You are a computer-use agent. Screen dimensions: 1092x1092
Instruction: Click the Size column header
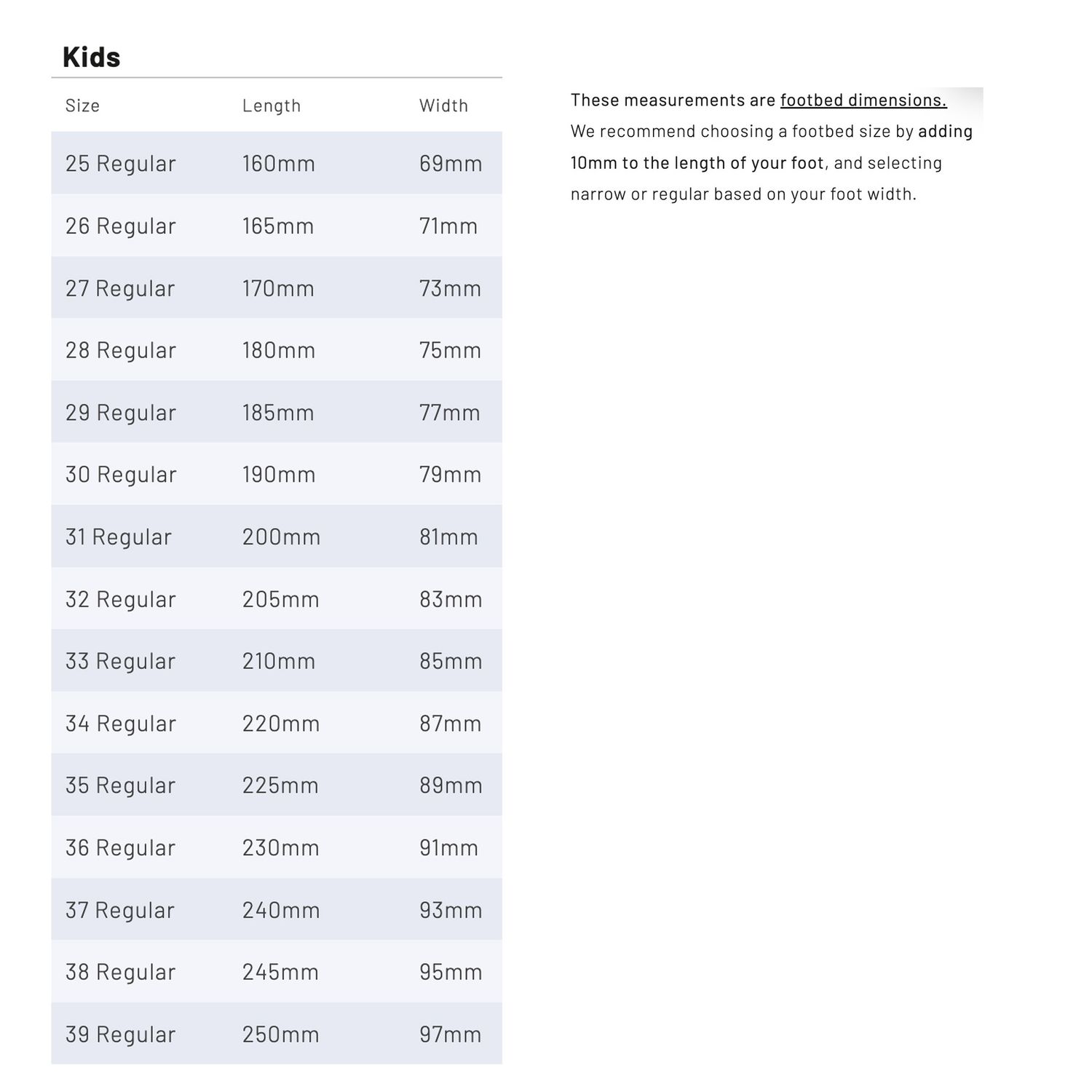(82, 106)
